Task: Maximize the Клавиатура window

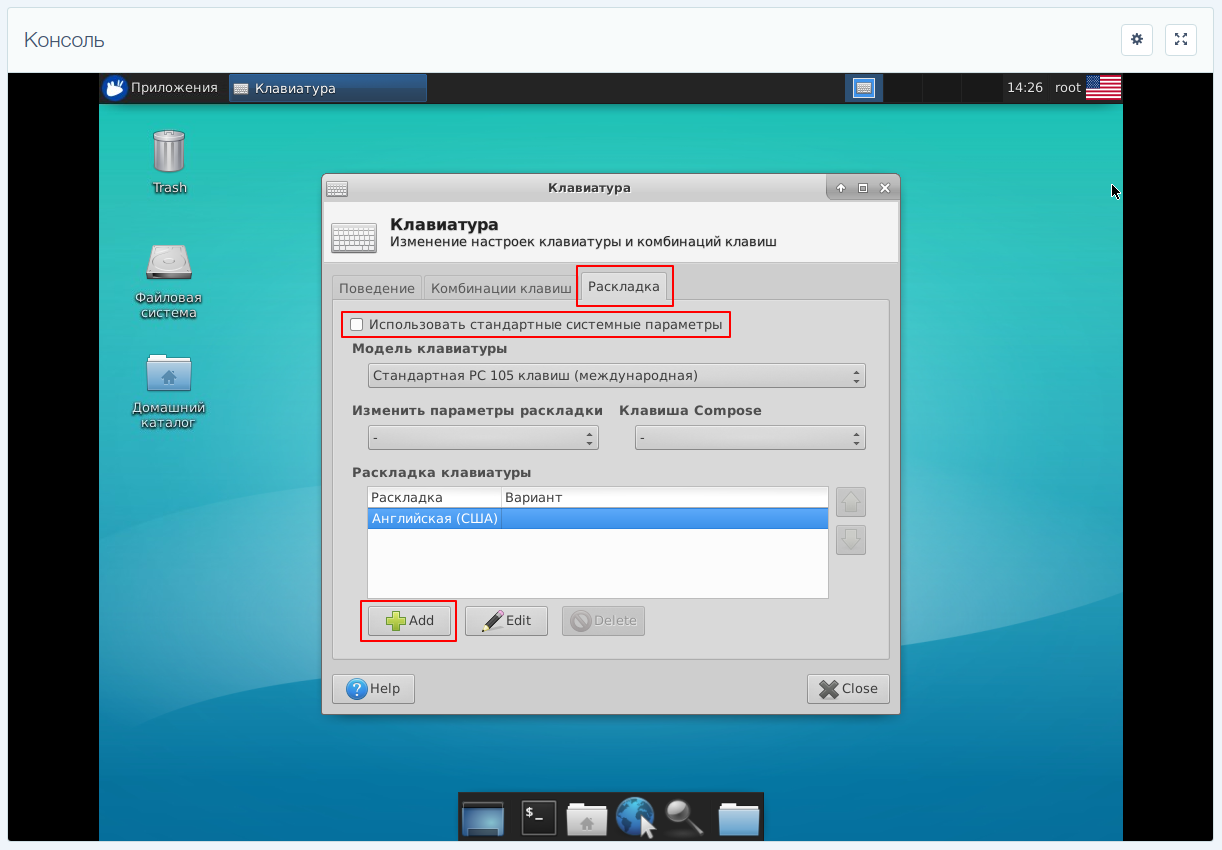Action: (863, 188)
